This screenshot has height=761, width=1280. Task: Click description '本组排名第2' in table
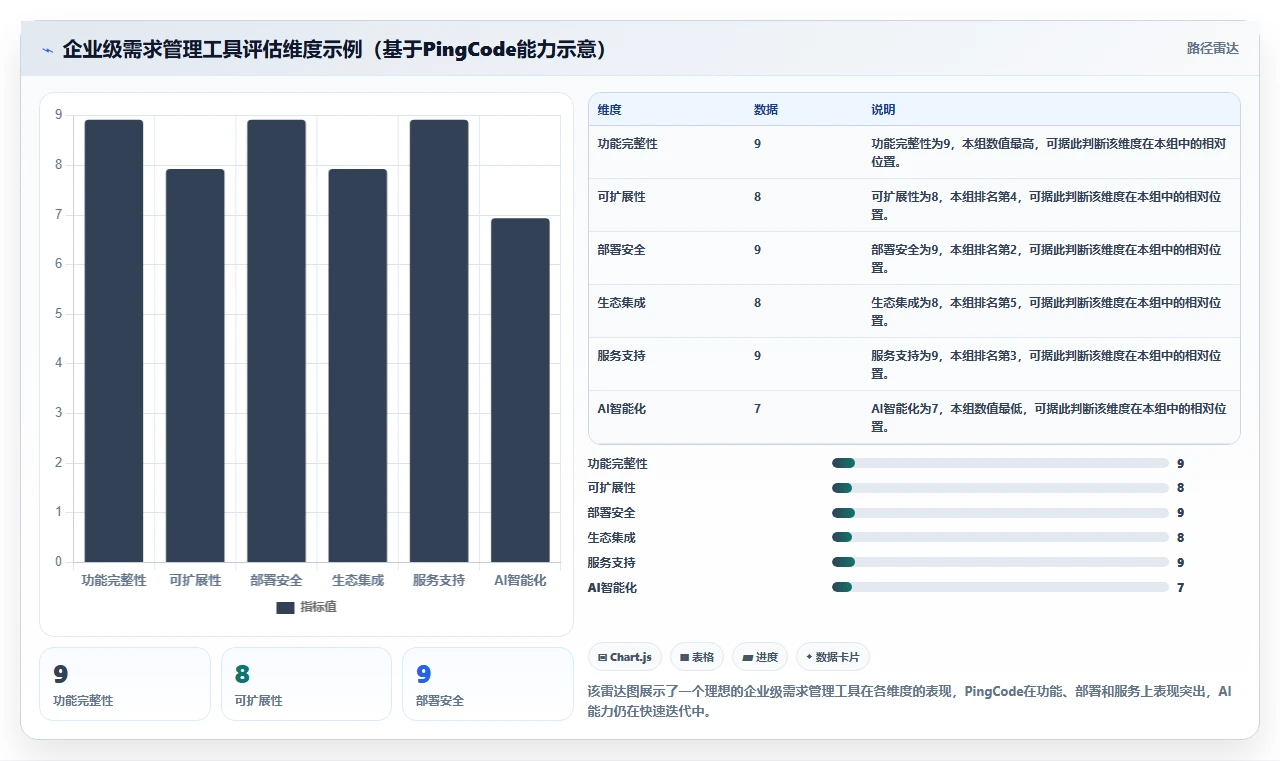point(985,250)
